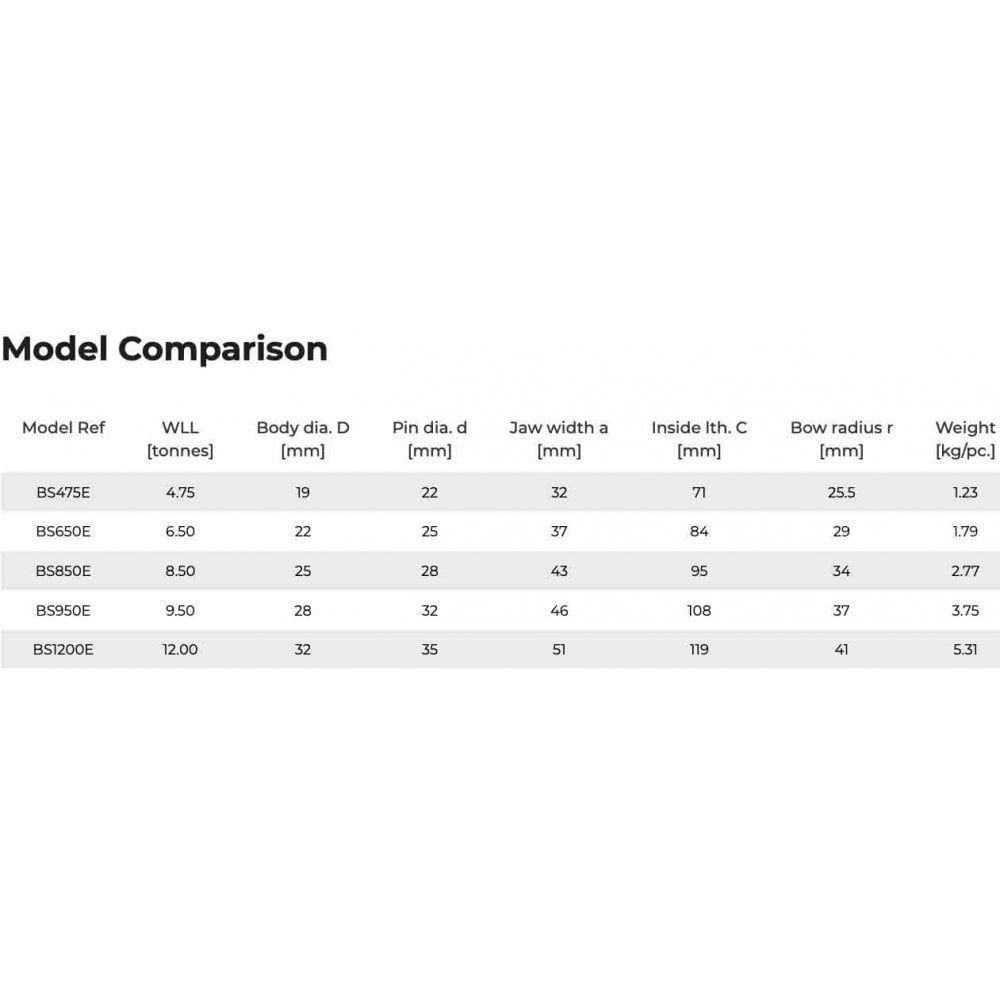
Task: Click the Model Comparison heading
Action: click(165, 349)
